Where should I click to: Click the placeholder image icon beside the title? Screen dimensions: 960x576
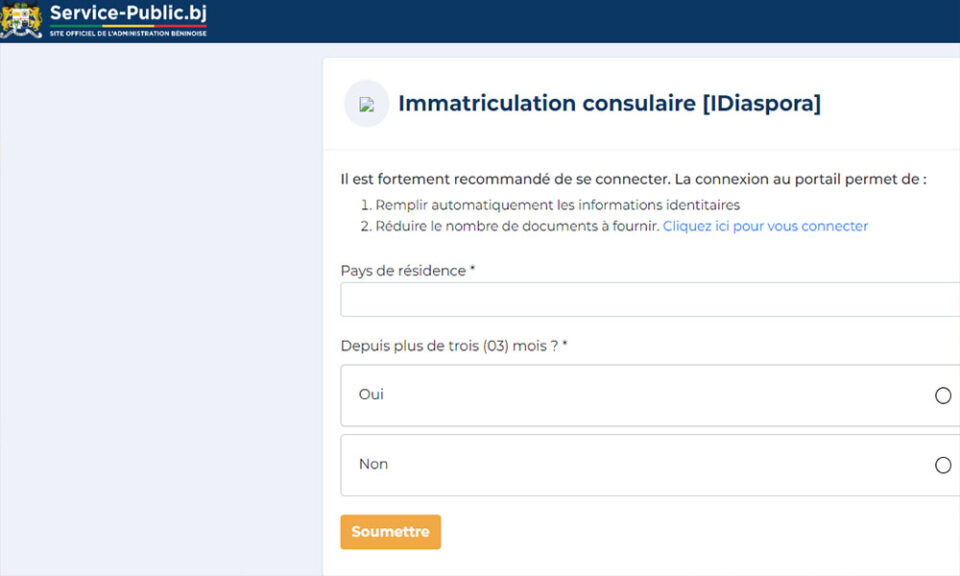(x=366, y=103)
